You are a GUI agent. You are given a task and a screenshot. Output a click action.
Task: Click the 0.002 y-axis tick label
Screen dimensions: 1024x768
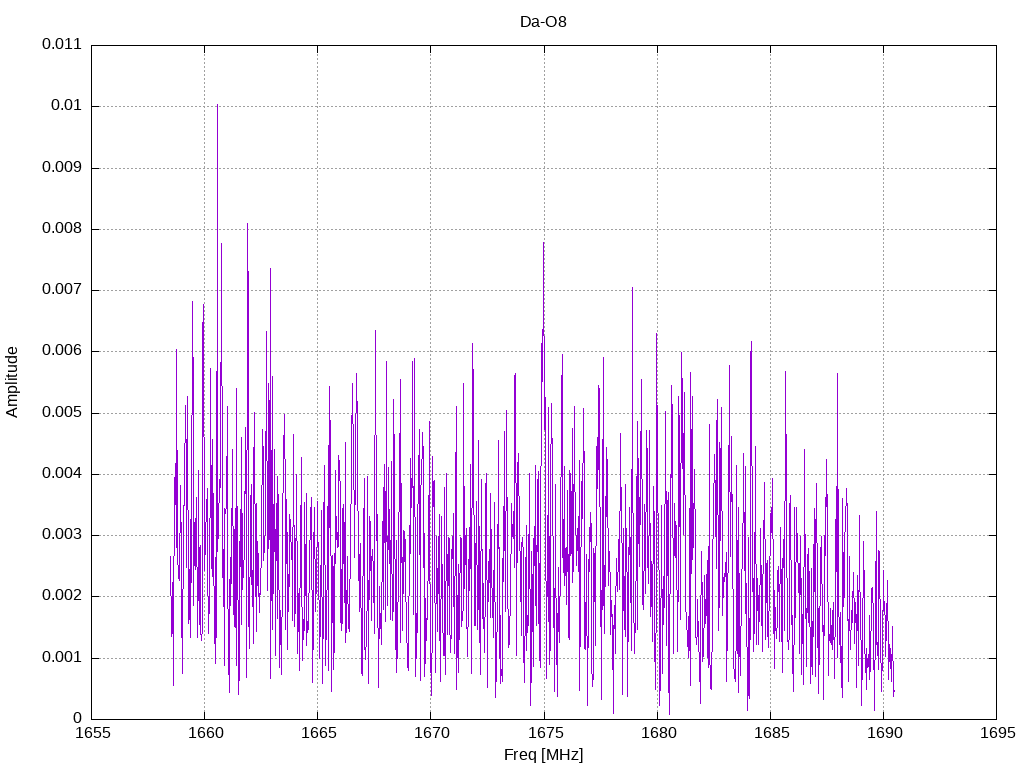[62, 596]
